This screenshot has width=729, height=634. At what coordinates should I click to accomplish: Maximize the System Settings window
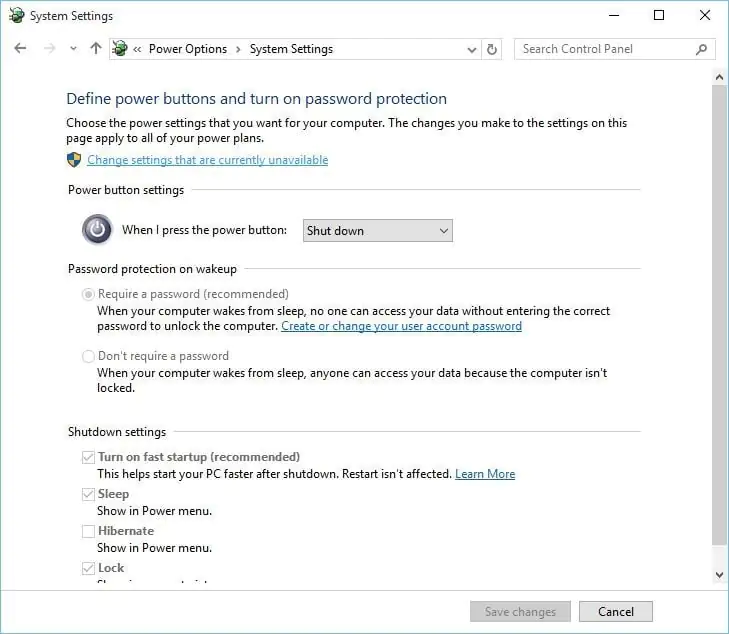click(x=659, y=15)
